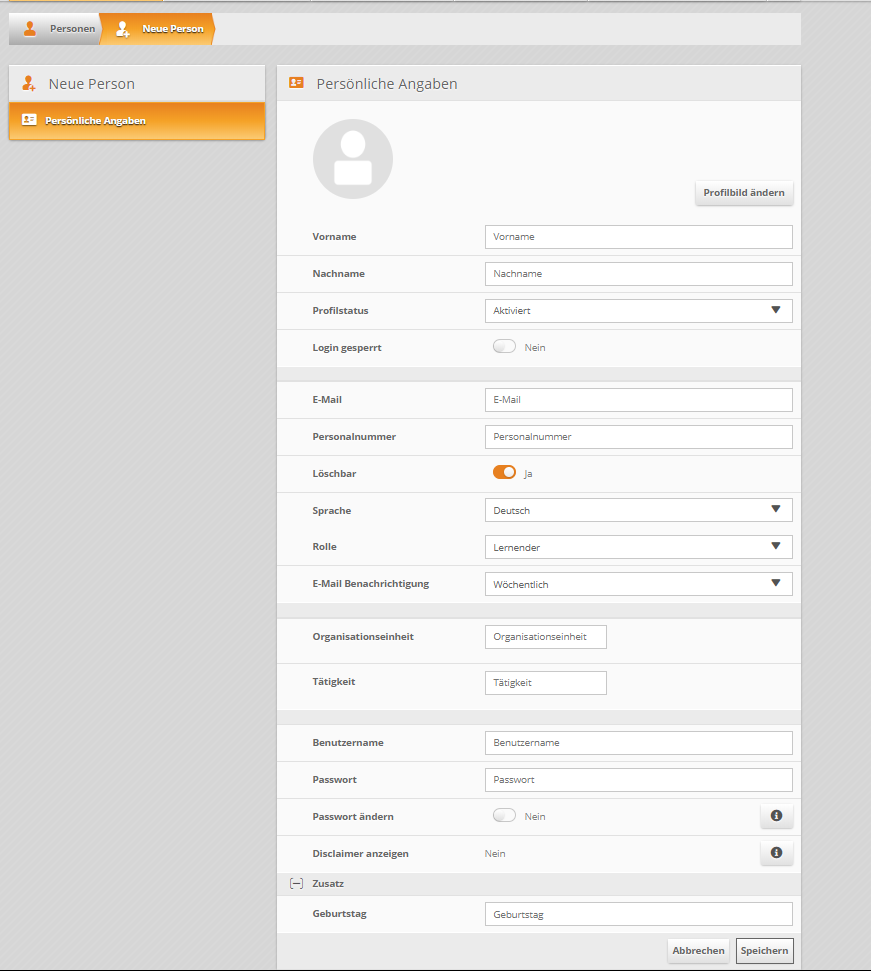Go back to Personen breadcrumb

click(x=72, y=29)
